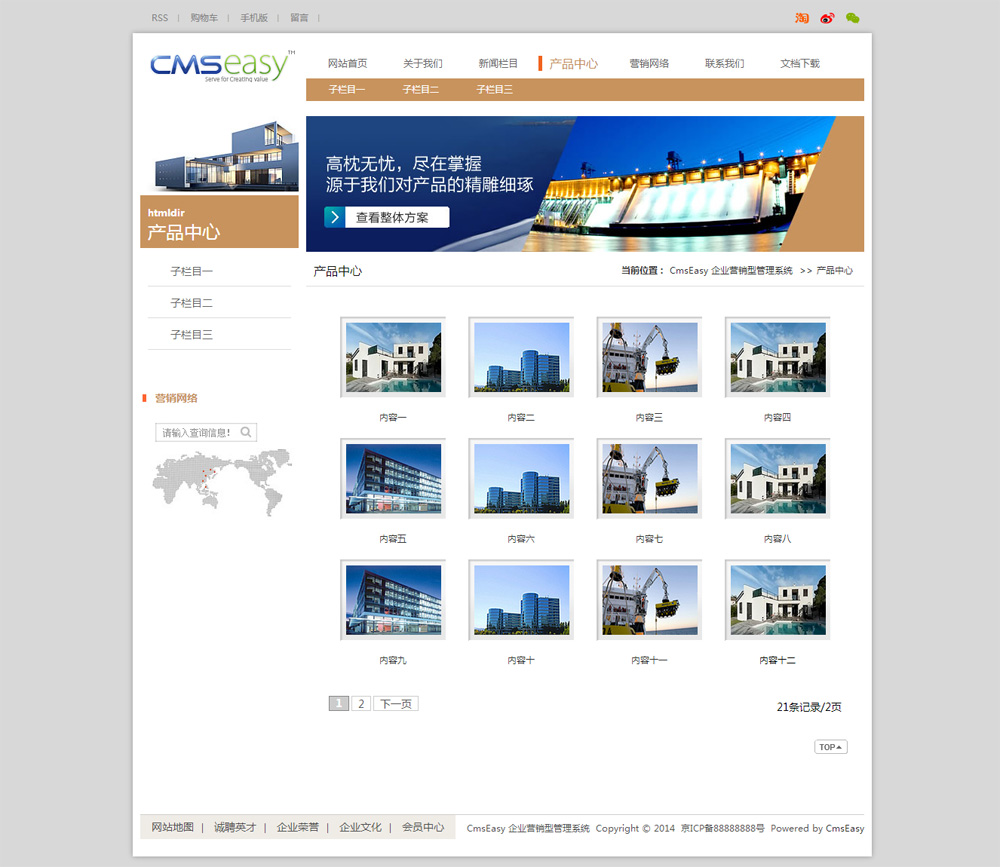Click the 内容十二 product thumbnail
This screenshot has height=867, width=1000.
777,600
